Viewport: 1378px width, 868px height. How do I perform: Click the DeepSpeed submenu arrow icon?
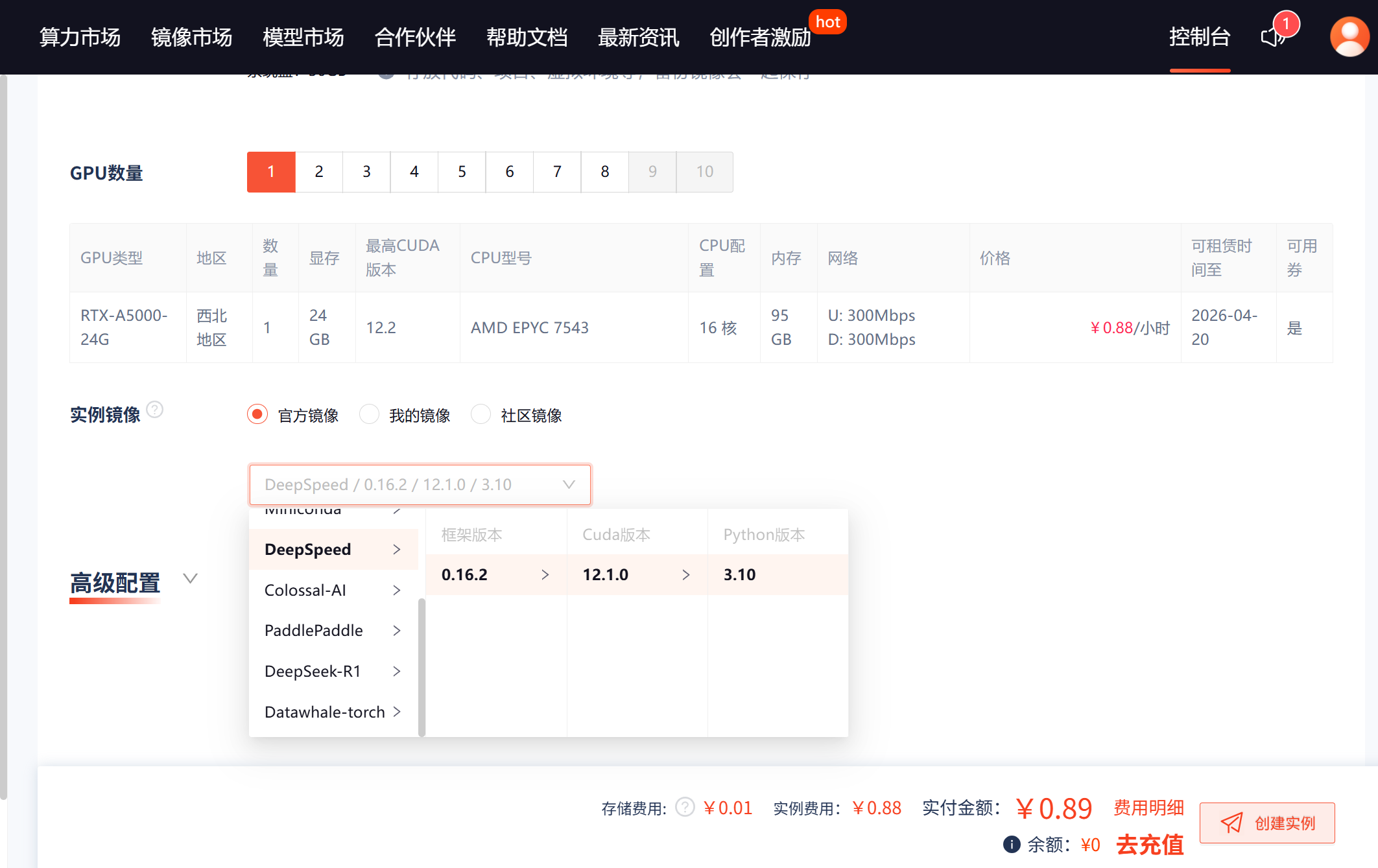397,550
